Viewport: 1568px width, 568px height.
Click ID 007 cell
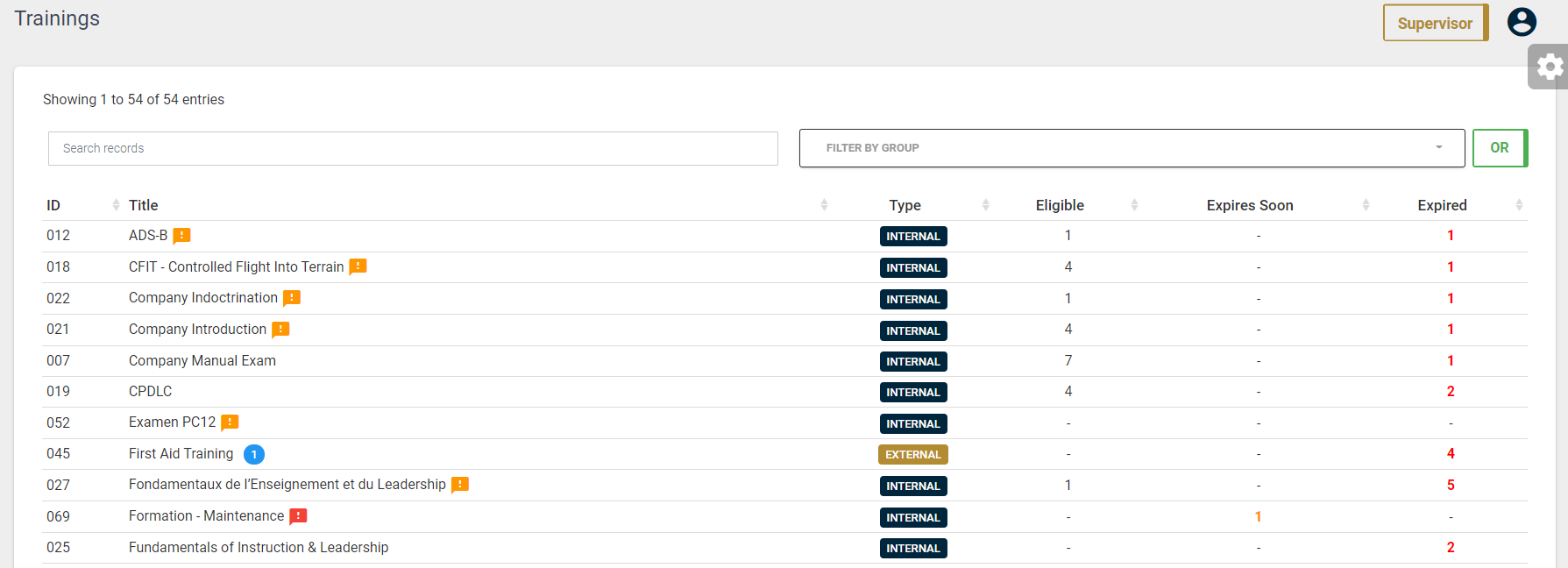(x=59, y=361)
